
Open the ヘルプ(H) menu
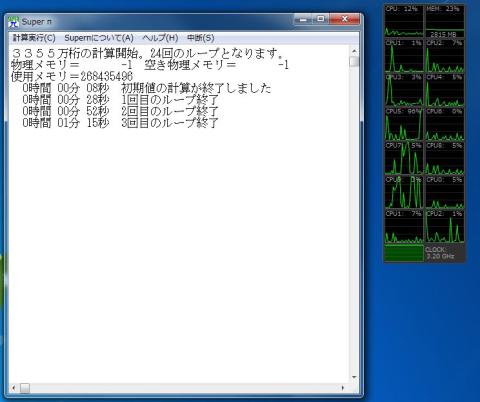[160, 38]
